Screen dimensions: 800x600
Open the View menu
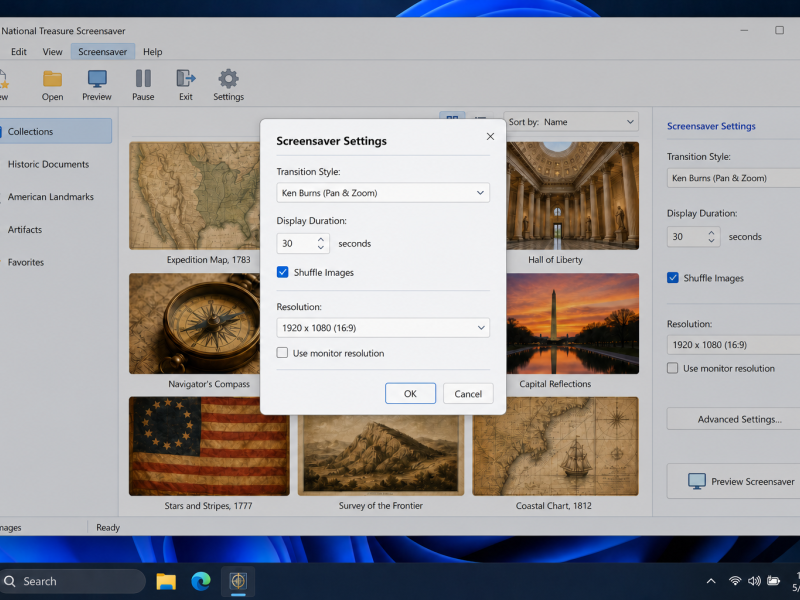[x=53, y=52]
